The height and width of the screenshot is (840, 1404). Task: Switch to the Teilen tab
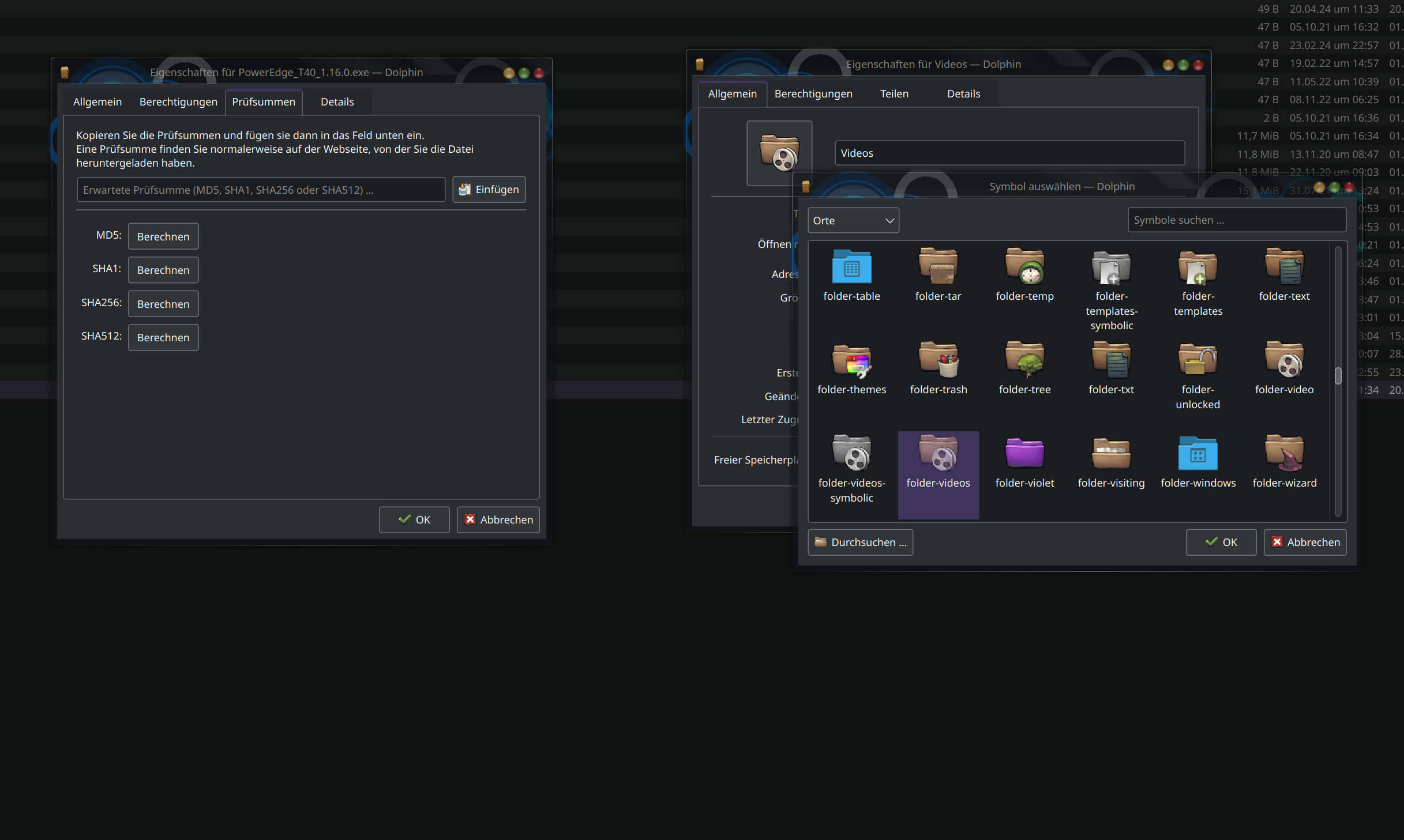[x=894, y=93]
